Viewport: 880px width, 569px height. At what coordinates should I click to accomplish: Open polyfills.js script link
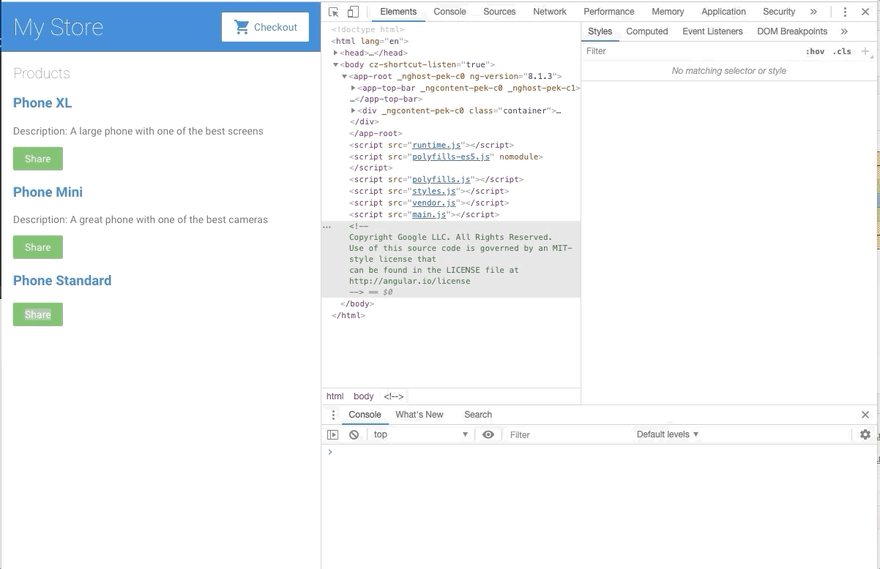pos(442,180)
